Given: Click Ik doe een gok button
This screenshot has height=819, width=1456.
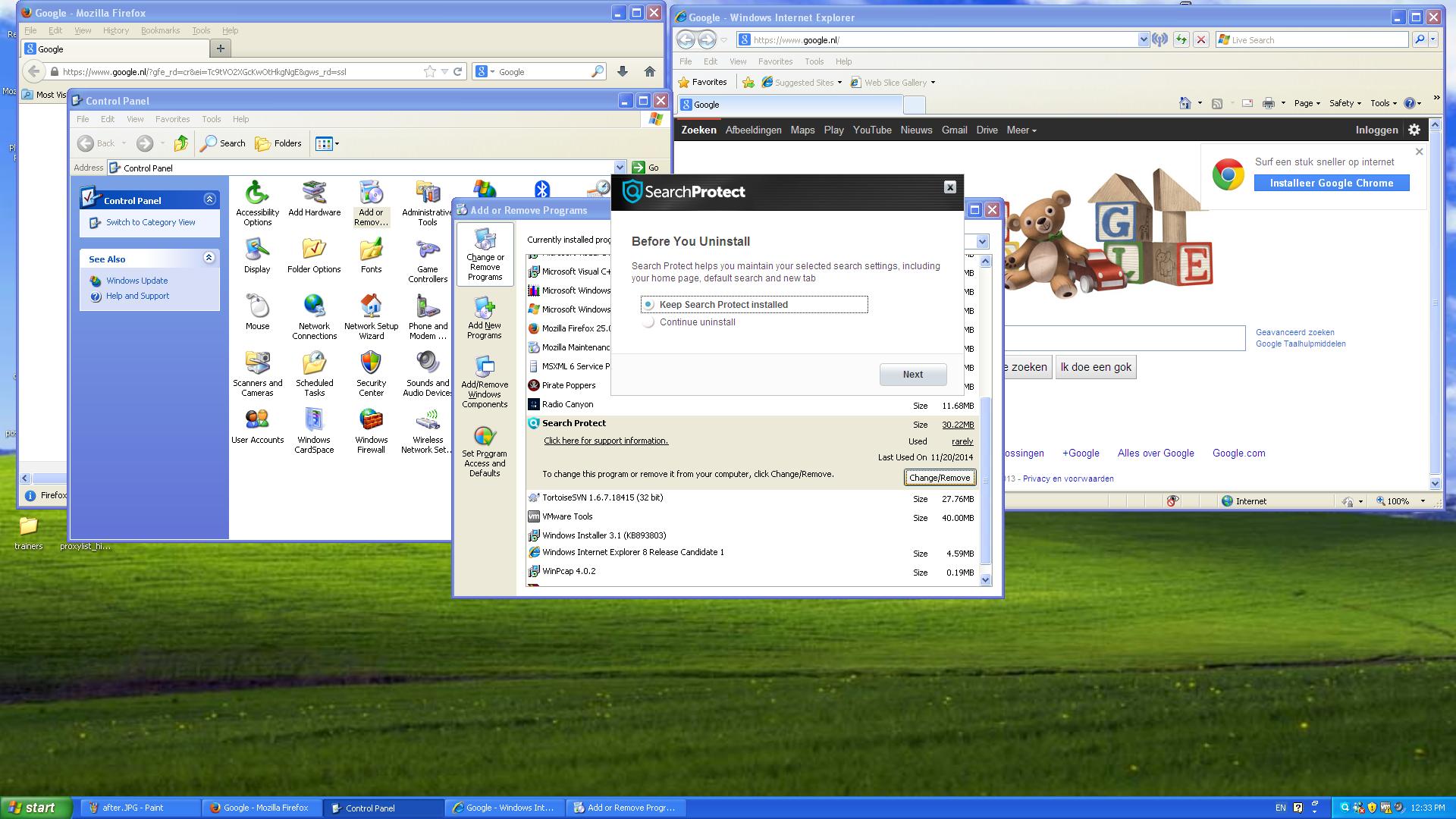Looking at the screenshot, I should coord(1096,368).
